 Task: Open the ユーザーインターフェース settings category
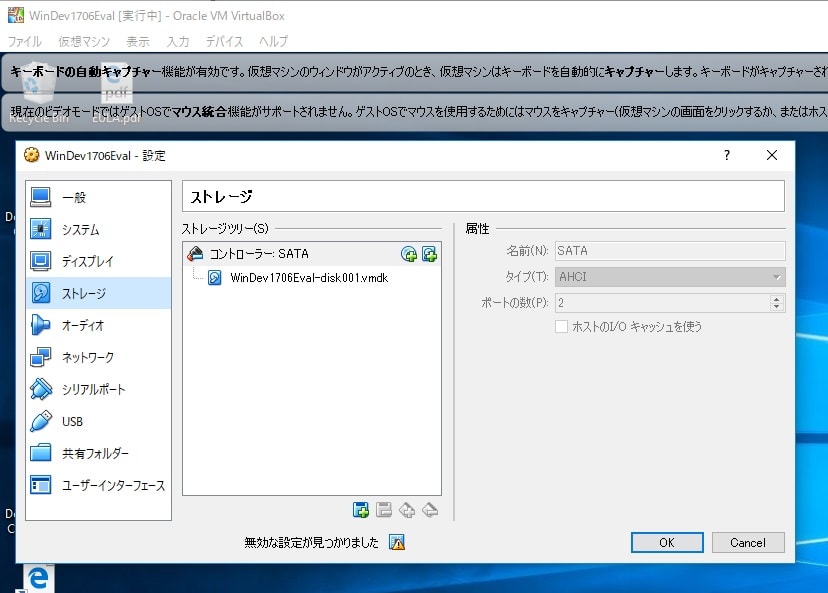98,485
